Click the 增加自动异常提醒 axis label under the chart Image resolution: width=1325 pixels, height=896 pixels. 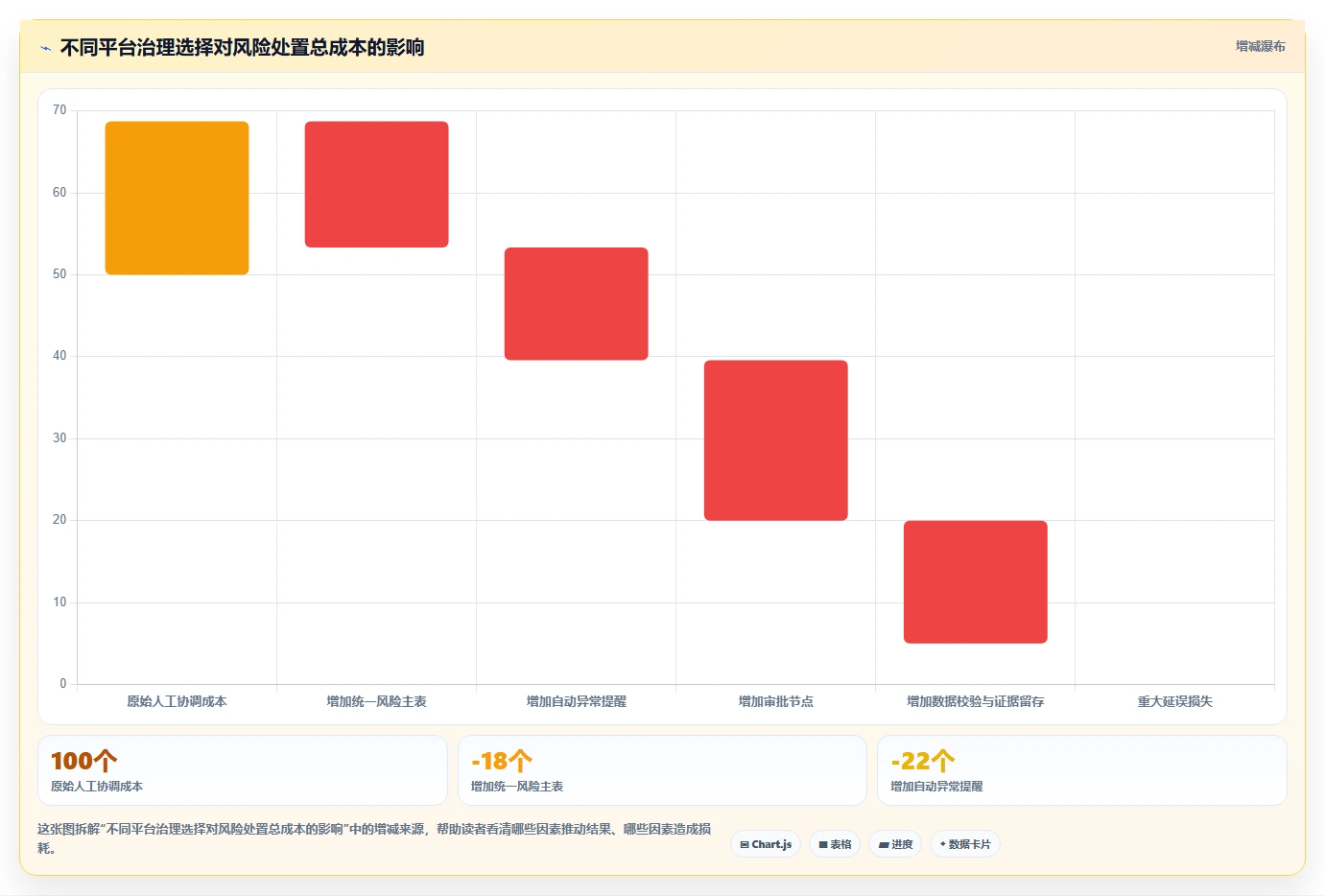pos(577,701)
